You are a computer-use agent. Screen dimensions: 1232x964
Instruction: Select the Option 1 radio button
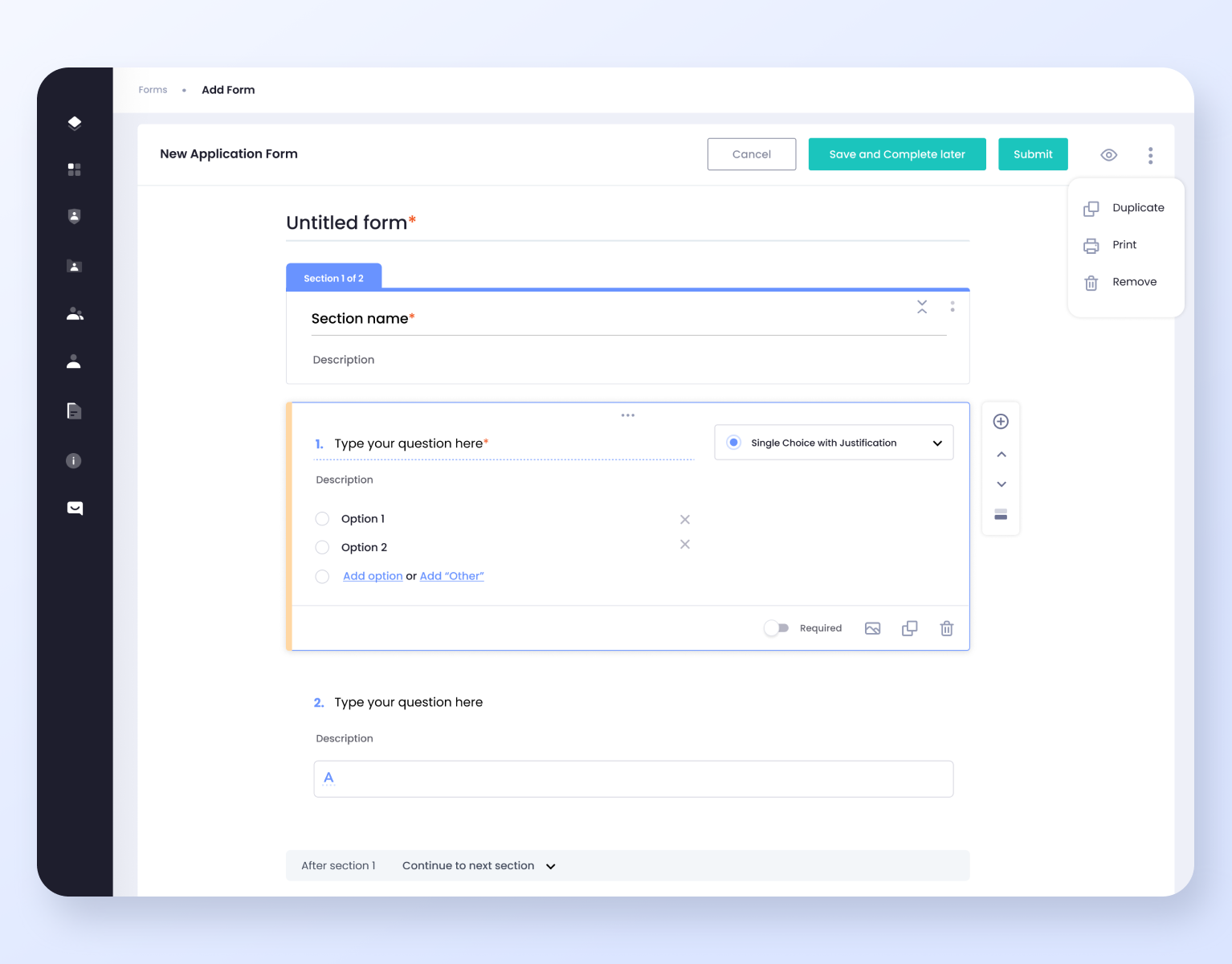coord(322,519)
